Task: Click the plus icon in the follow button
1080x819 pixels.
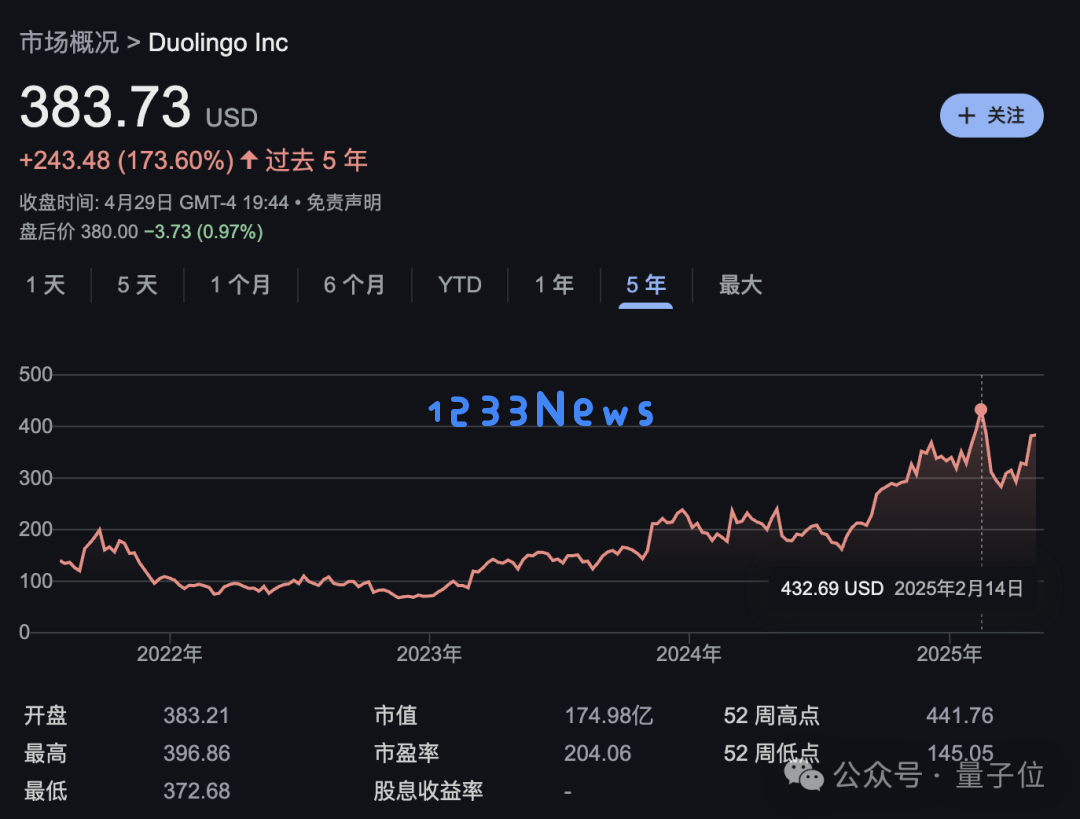Action: click(966, 115)
